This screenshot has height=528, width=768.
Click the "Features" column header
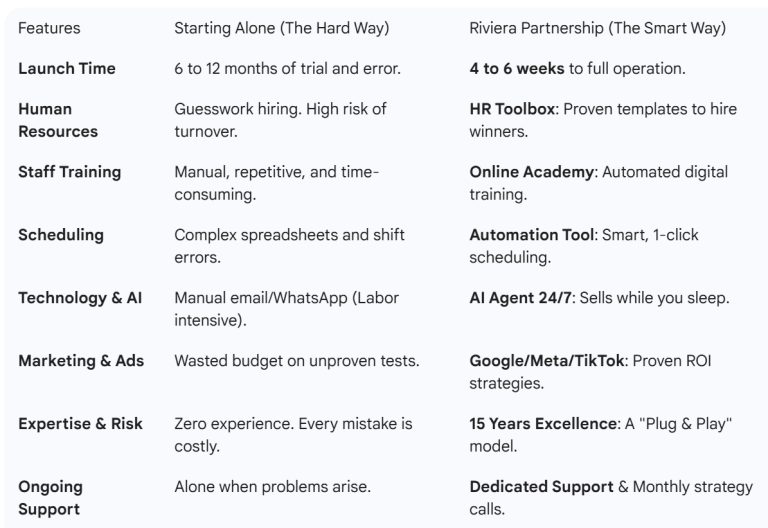49,28
